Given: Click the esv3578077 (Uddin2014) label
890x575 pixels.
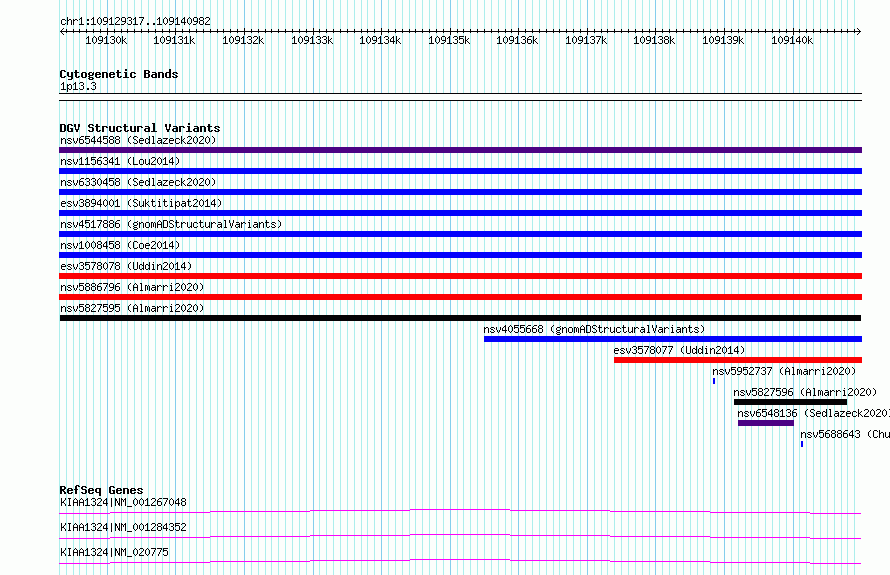Looking at the screenshot, I should point(679,350).
